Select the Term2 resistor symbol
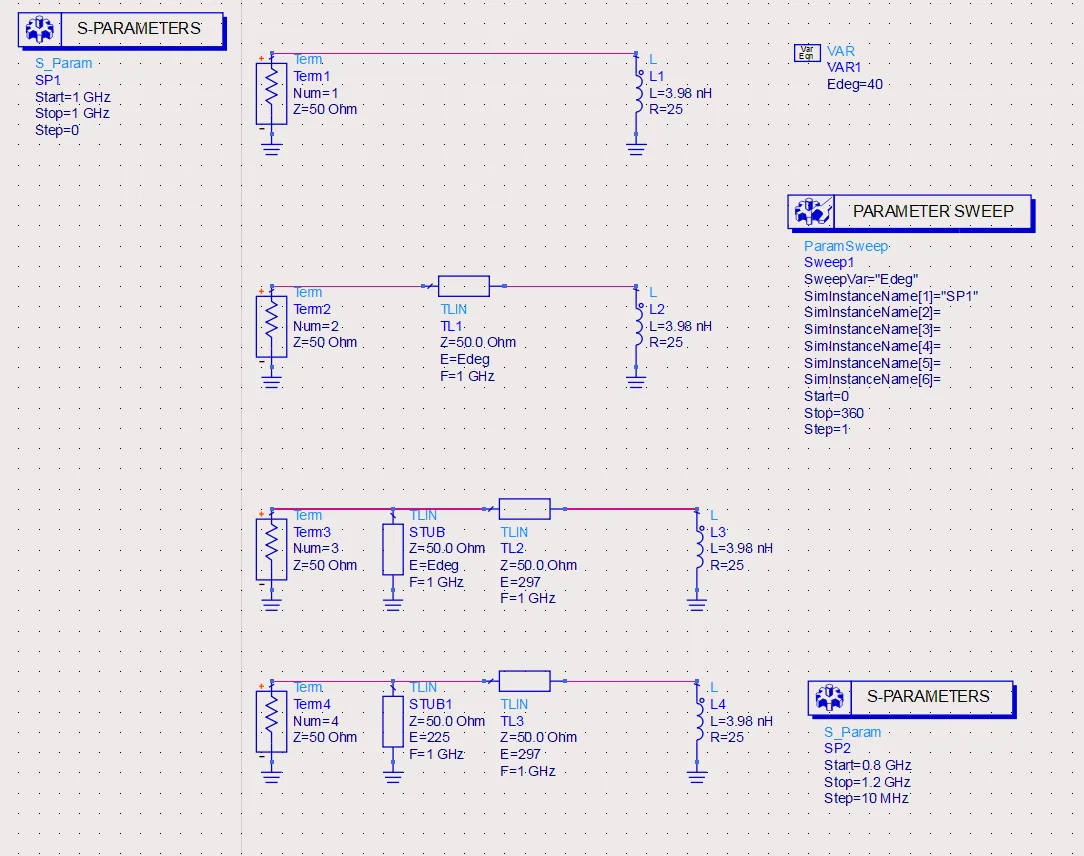Image resolution: width=1084 pixels, height=856 pixels. (272, 326)
